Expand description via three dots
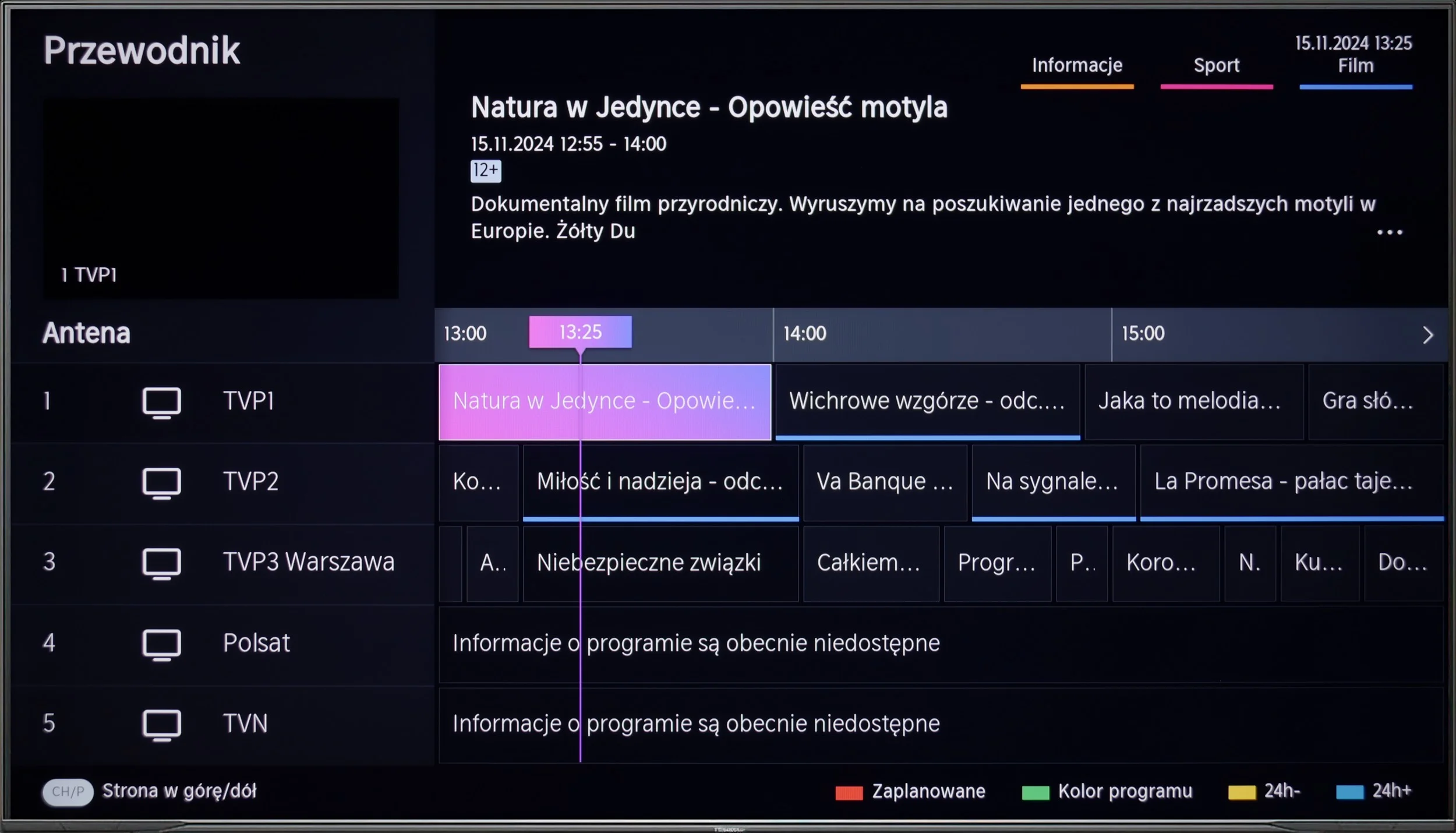Screen dimensions: 1456x833 [x=1390, y=232]
